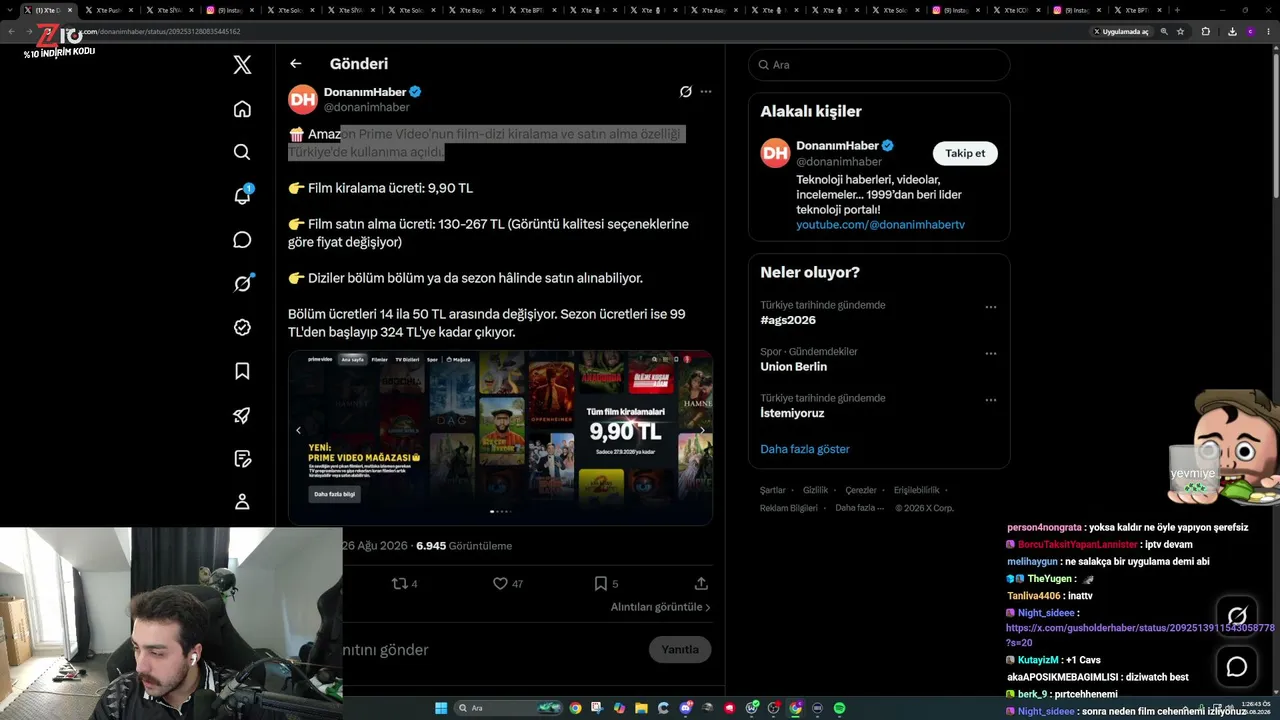Bookmark the post with 5 bookmarks

606,583
